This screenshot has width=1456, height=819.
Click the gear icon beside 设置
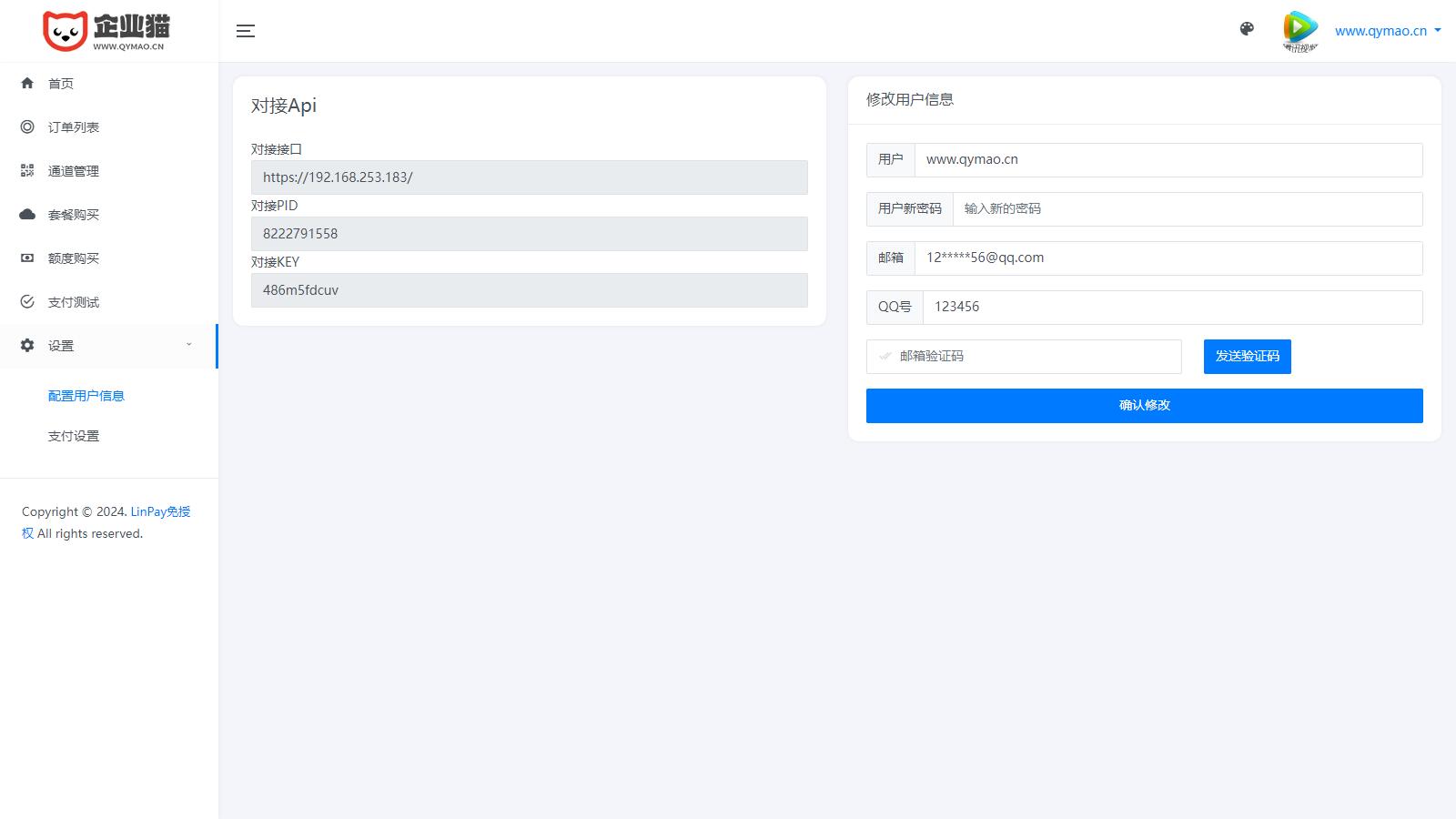pyautogui.click(x=27, y=346)
